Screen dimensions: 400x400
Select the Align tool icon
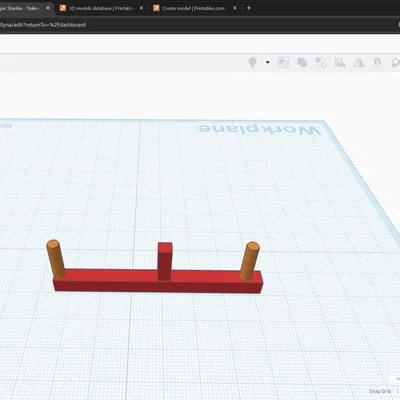[x=340, y=62]
